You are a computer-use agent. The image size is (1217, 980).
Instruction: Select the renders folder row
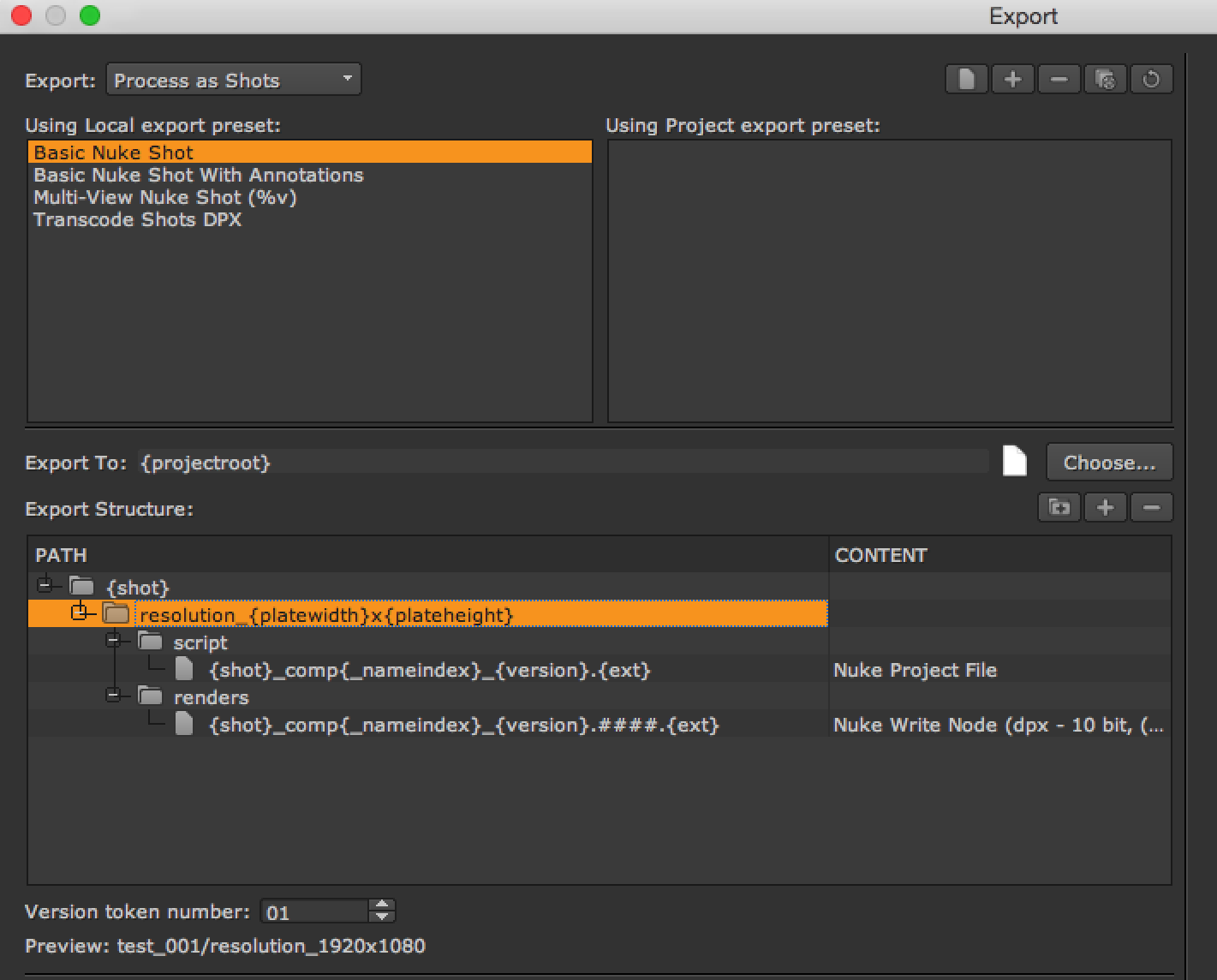pyautogui.click(x=428, y=697)
